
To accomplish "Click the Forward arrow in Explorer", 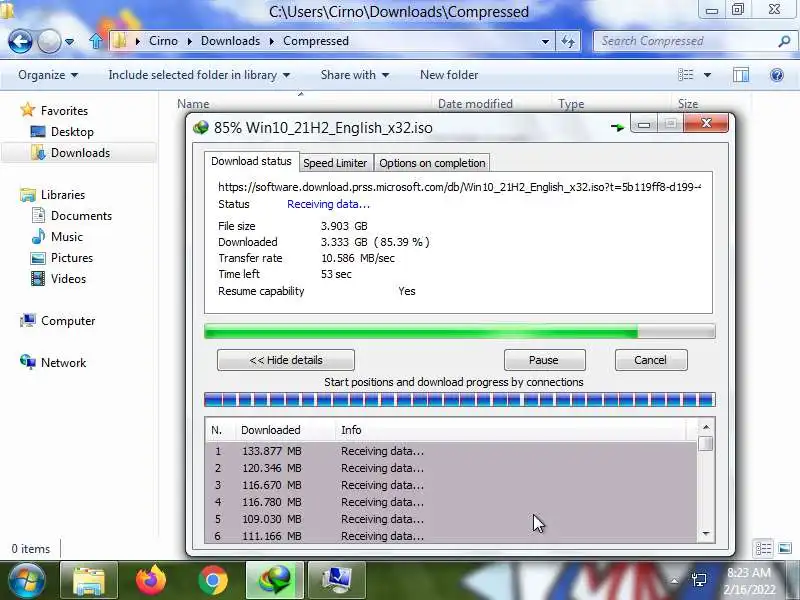I will pyautogui.click(x=48, y=41).
